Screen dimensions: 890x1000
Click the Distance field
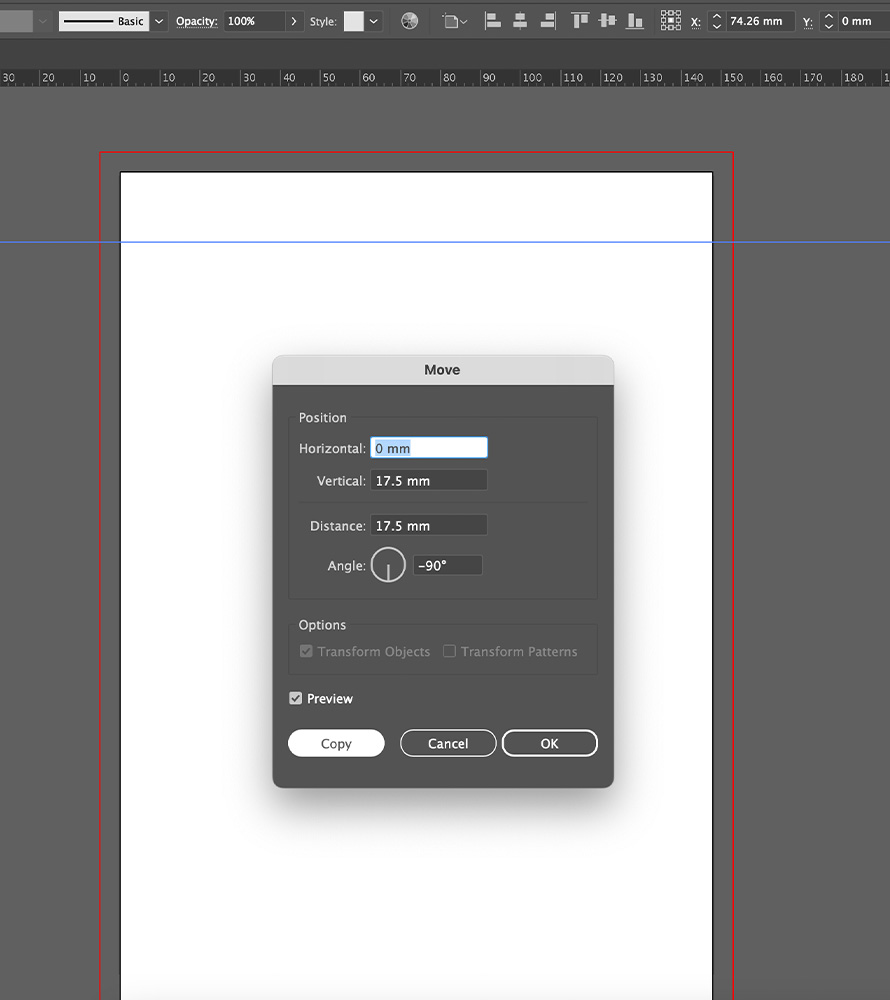(429, 526)
